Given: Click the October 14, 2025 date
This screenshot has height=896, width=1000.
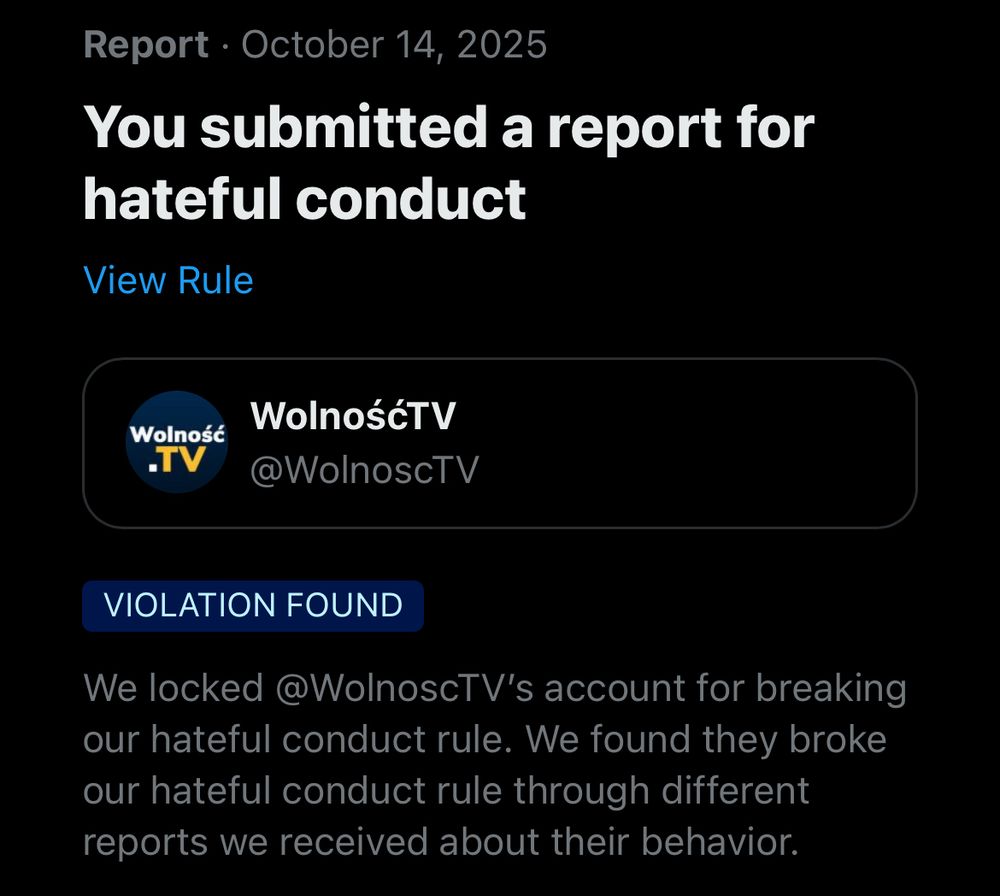Looking at the screenshot, I should point(394,45).
